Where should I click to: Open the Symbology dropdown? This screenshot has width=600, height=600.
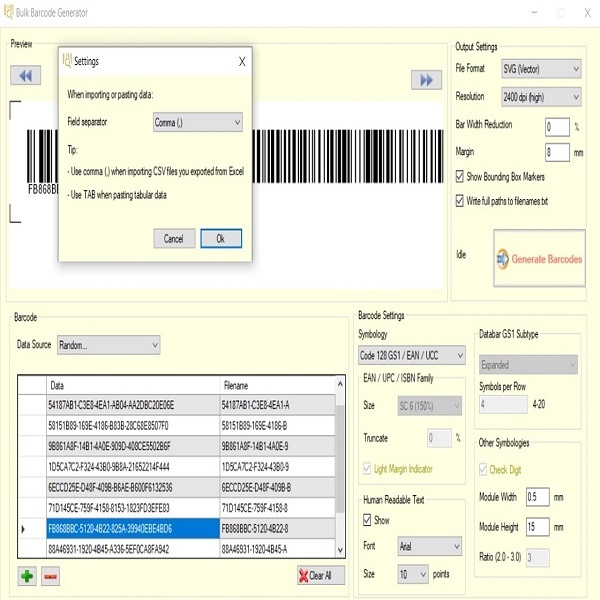pos(412,355)
